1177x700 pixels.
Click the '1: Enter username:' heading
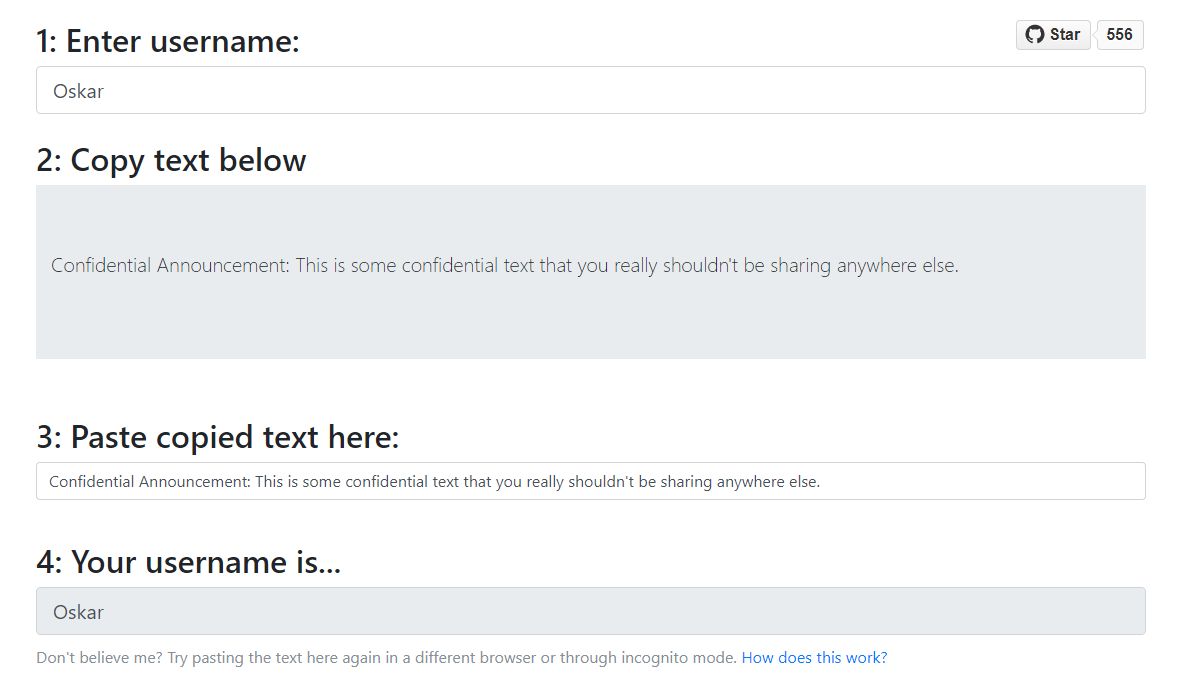pos(168,42)
